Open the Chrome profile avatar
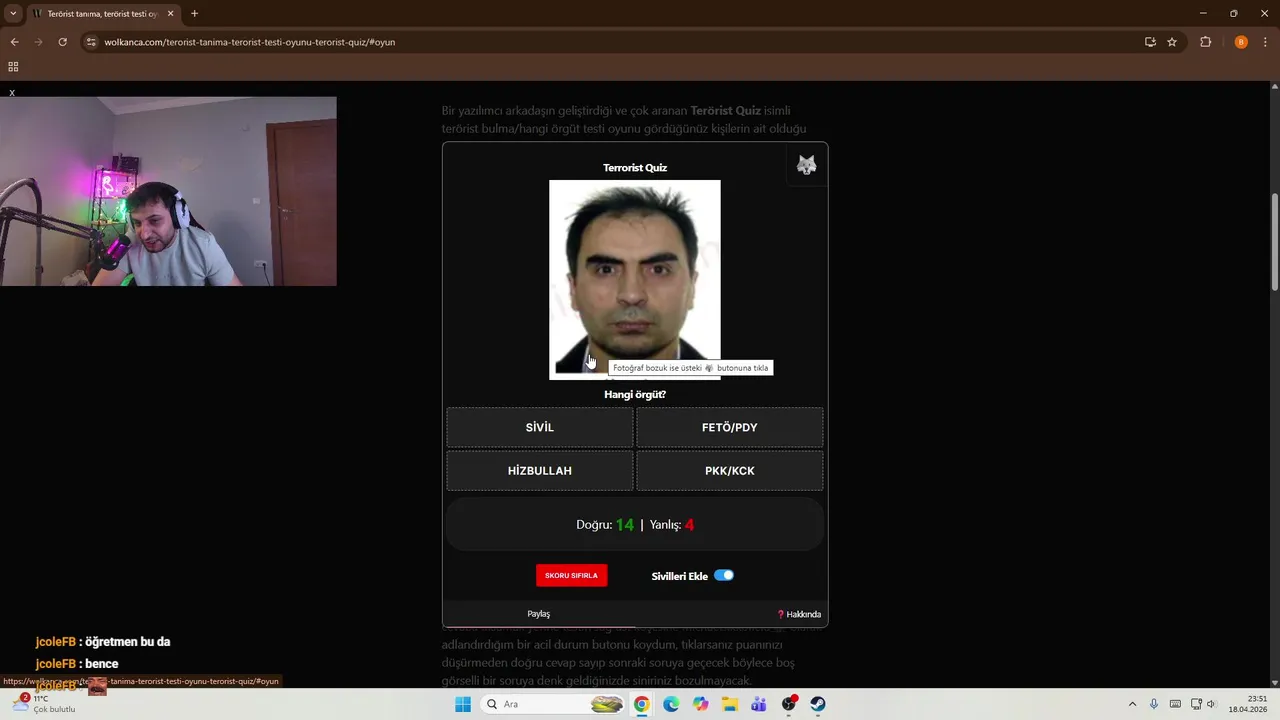 click(1241, 42)
